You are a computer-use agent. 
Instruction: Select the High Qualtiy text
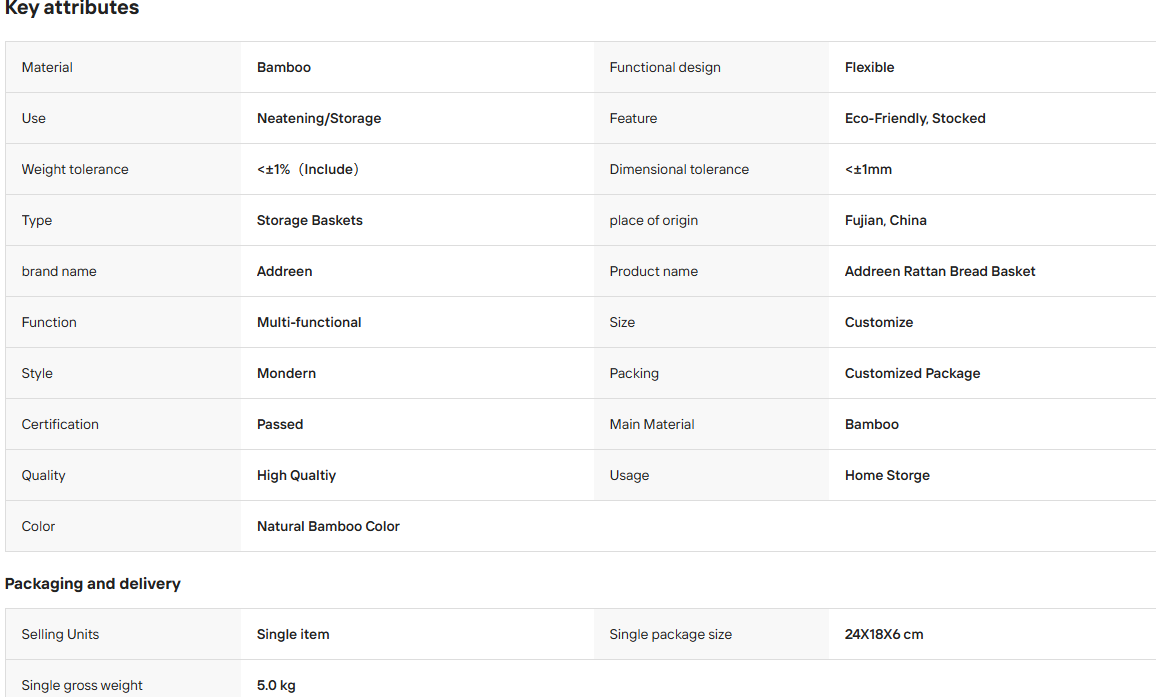(296, 475)
